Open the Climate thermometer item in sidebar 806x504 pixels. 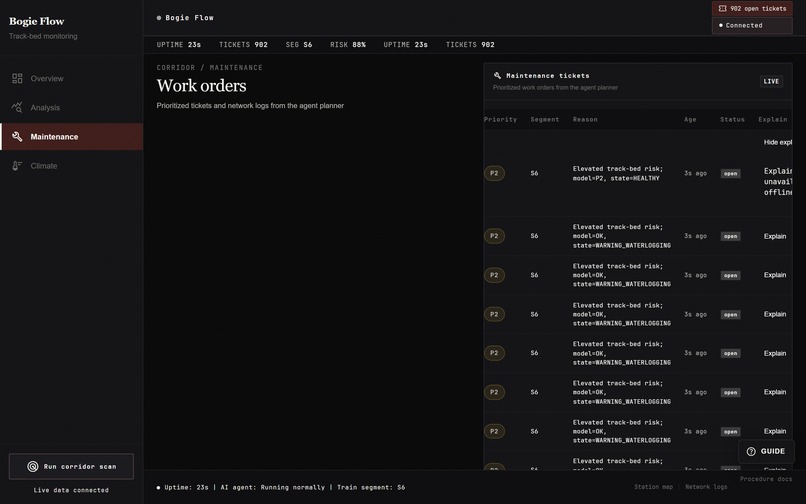coord(71,166)
